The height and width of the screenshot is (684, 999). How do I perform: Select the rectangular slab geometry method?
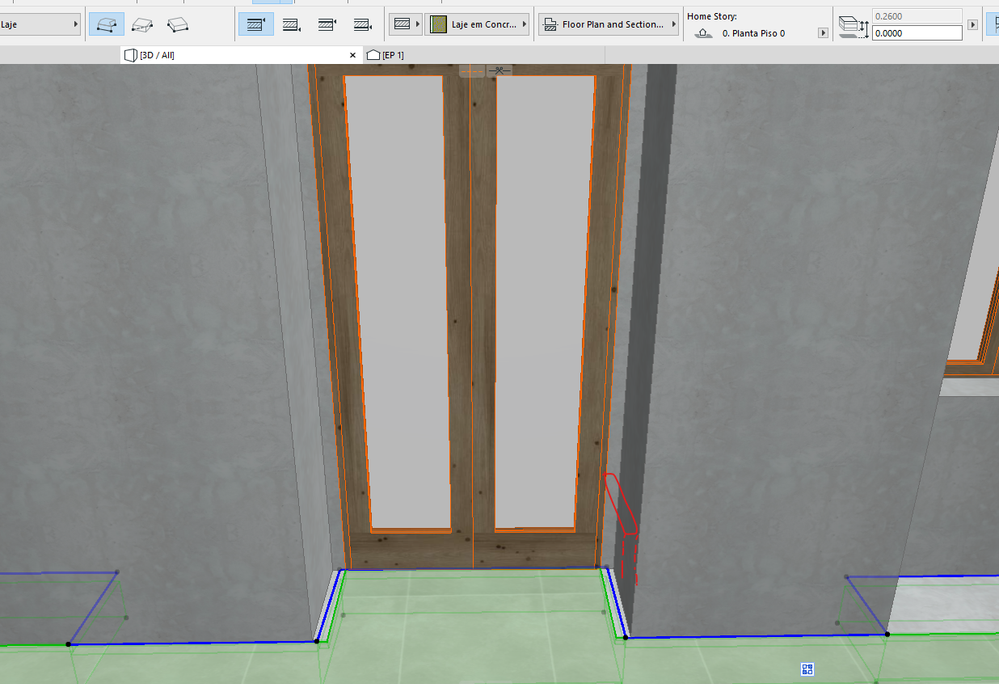(142, 24)
